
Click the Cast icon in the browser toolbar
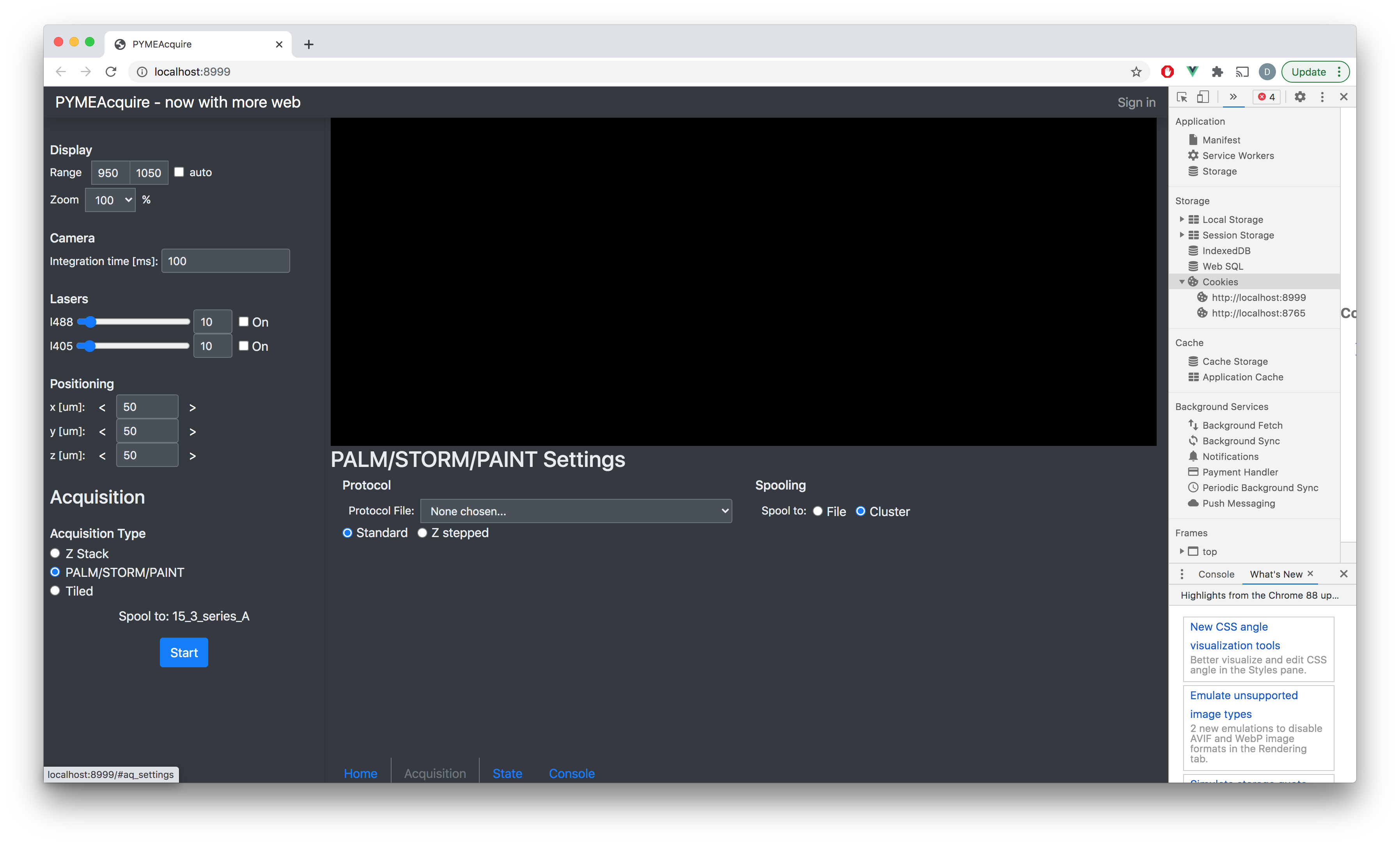pos(1242,72)
